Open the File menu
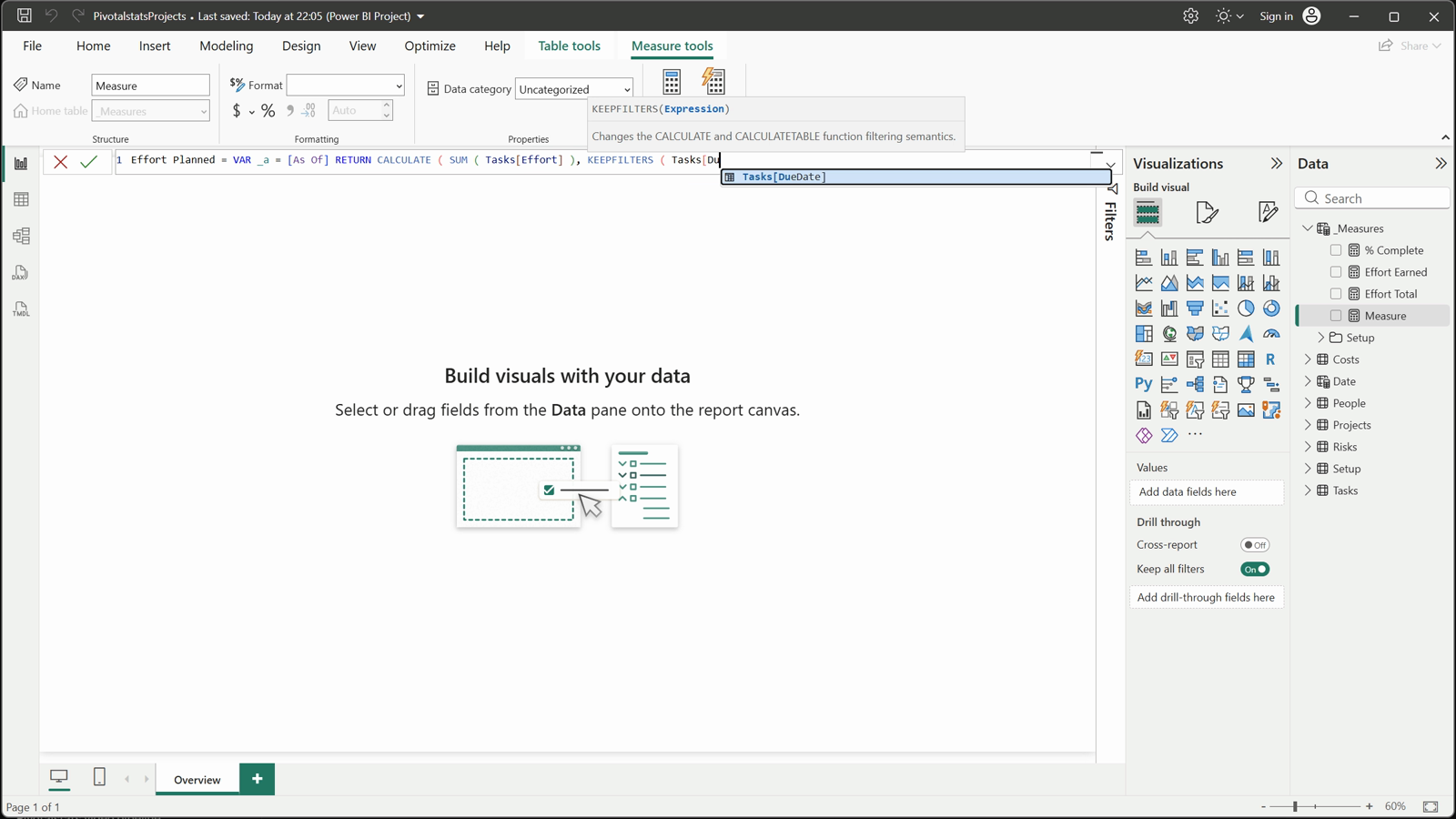The image size is (1456, 819). click(x=33, y=45)
